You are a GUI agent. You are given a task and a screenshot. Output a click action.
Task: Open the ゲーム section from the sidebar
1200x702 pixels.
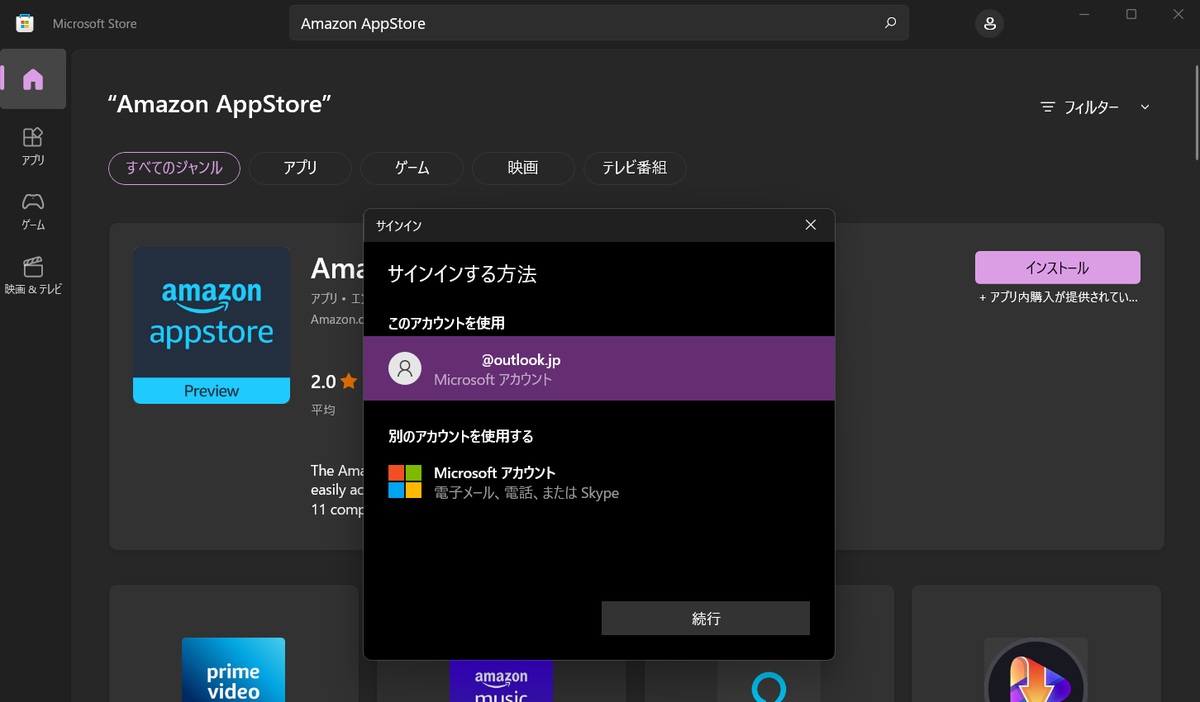pos(33,211)
